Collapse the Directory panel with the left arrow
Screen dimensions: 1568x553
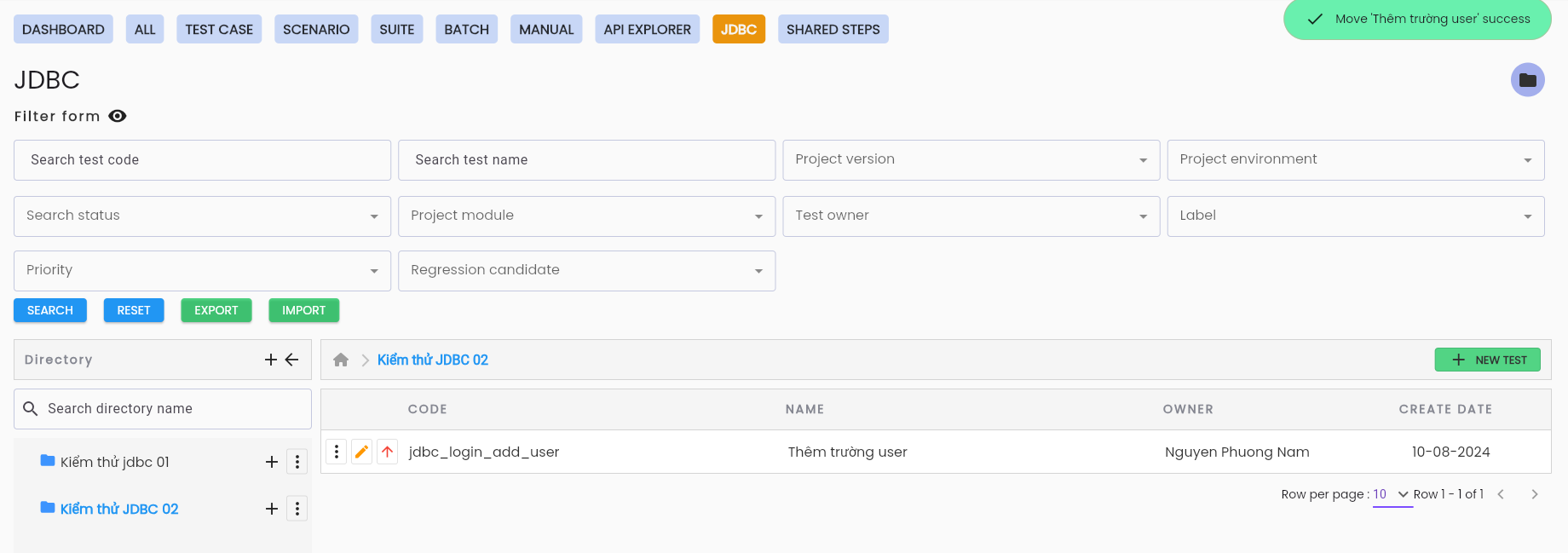(291, 360)
